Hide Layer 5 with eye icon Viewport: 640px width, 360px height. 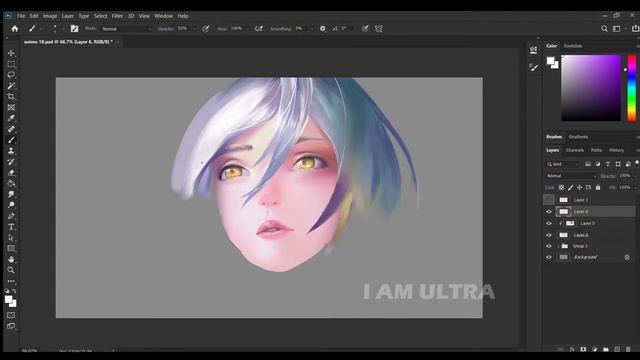(549, 224)
